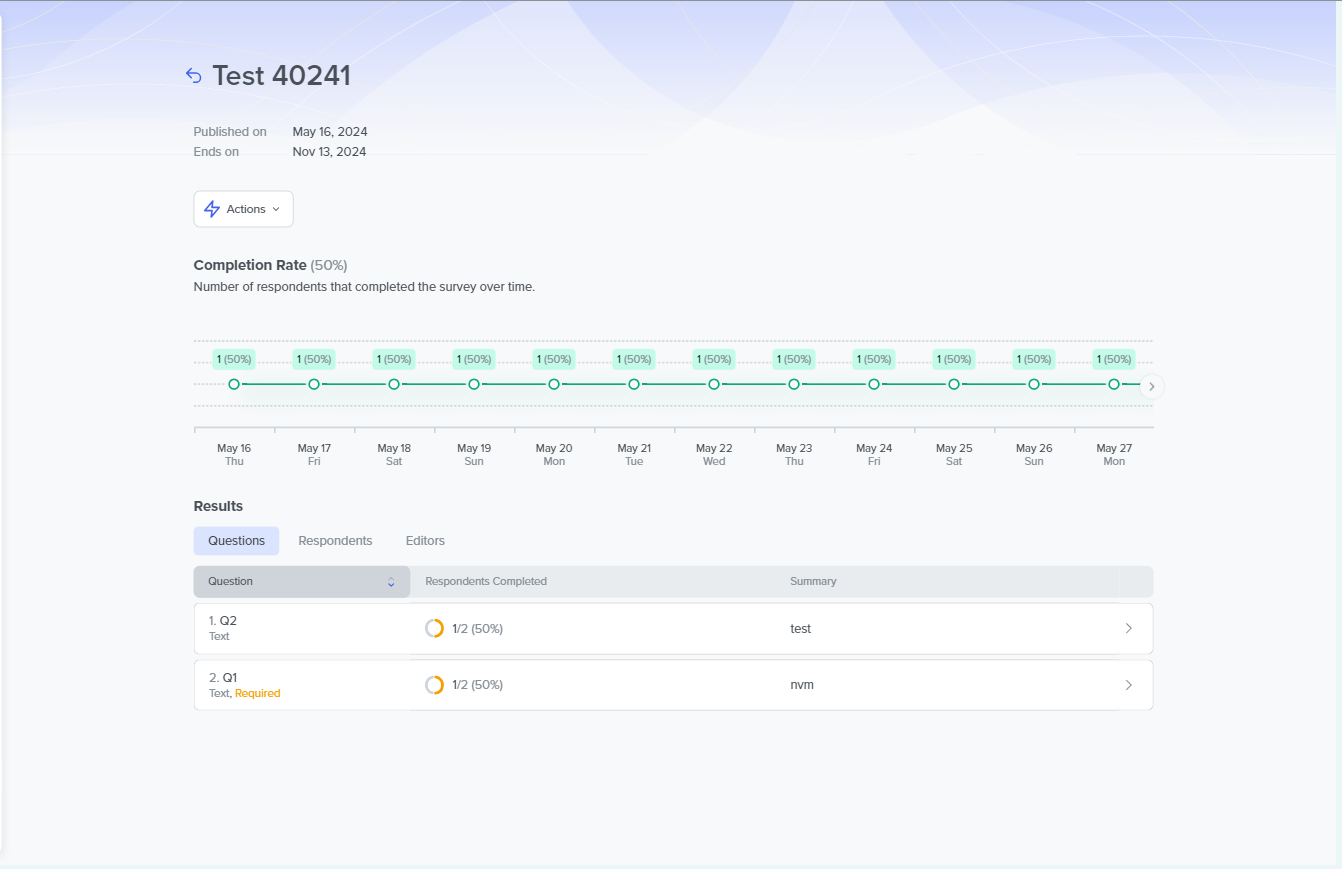1342x869 pixels.
Task: Click the May 23 completion label badge
Action: [x=793, y=359]
